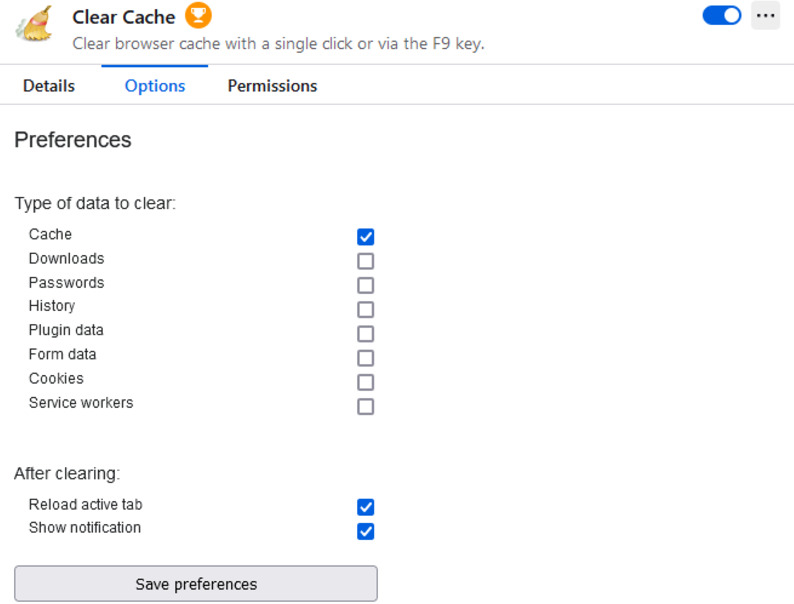Tick the Service workers checkbox
The height and width of the screenshot is (604, 794).
(x=366, y=407)
